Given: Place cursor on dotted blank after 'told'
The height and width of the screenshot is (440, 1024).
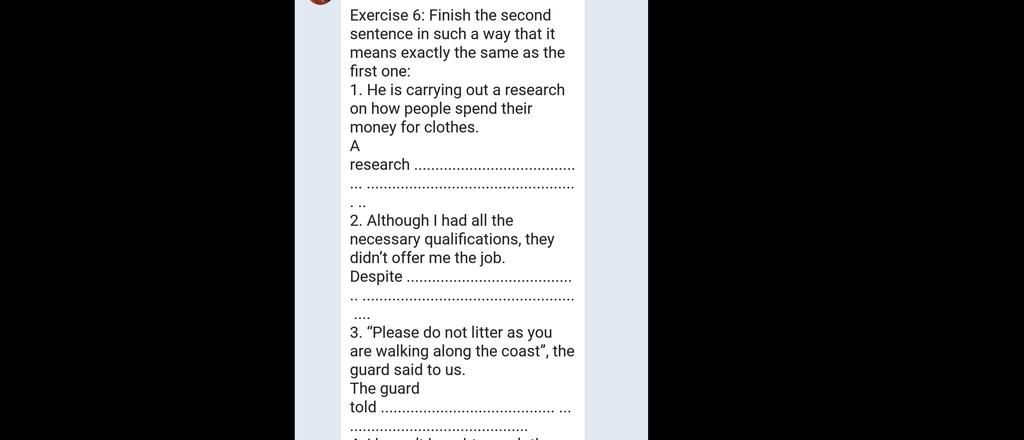Looking at the screenshot, I should (x=475, y=410).
